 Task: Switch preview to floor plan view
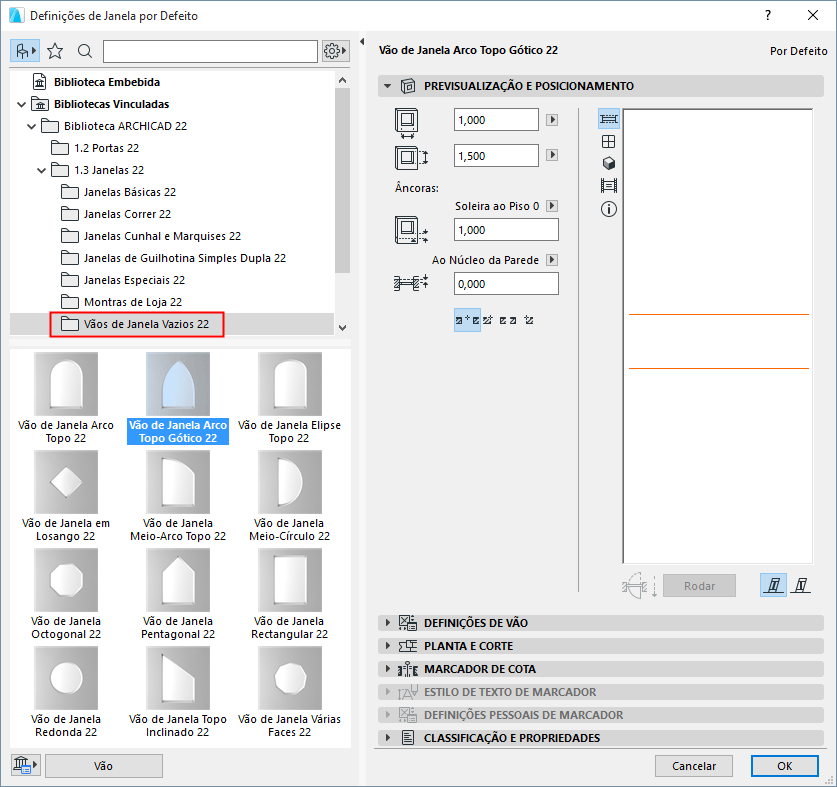coord(609,119)
